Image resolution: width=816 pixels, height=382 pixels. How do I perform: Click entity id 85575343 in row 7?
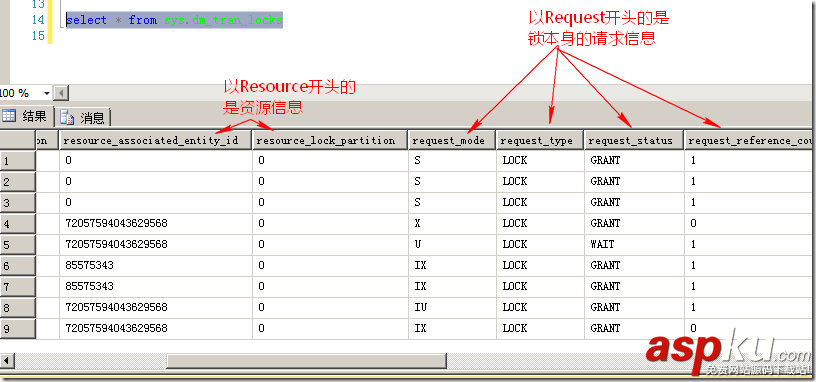pos(156,286)
